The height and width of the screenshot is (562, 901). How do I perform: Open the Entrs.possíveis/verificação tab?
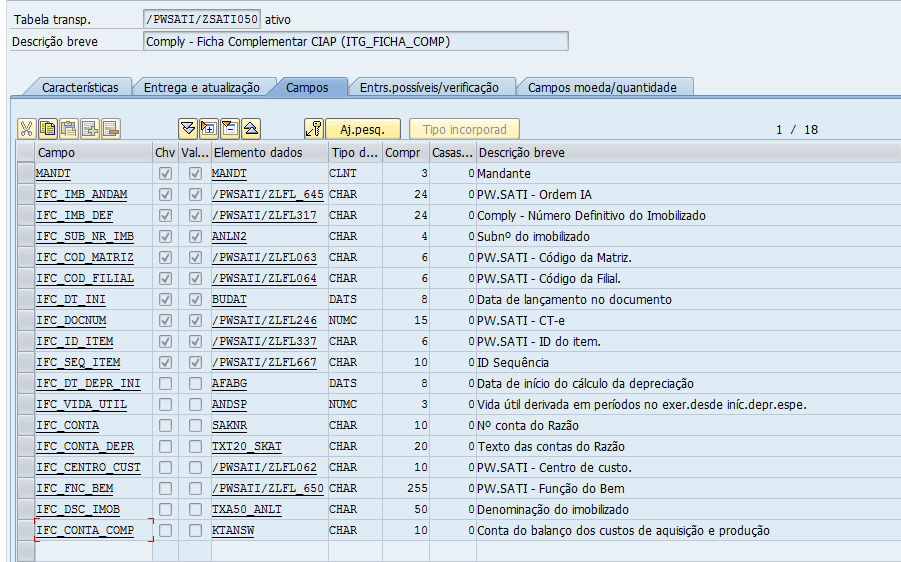429,88
